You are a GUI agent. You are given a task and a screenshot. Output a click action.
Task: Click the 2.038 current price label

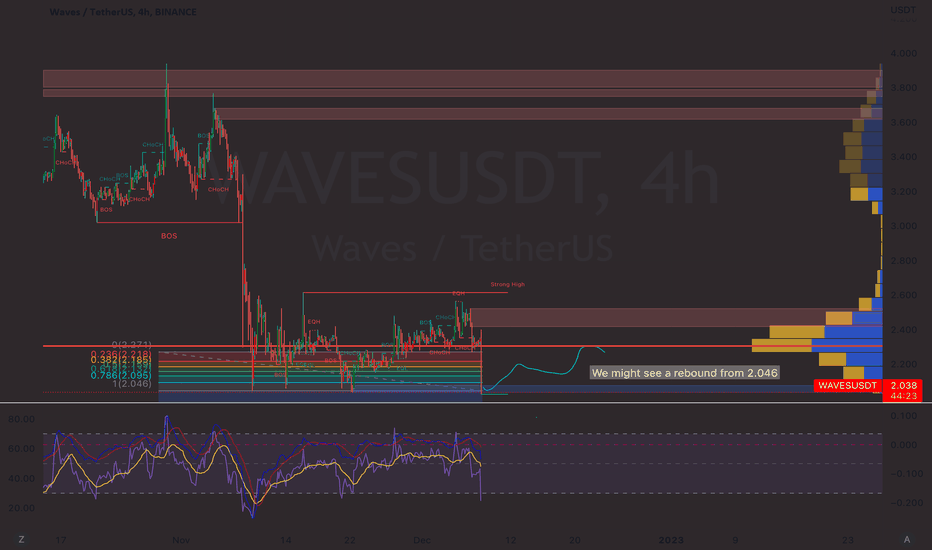point(903,385)
